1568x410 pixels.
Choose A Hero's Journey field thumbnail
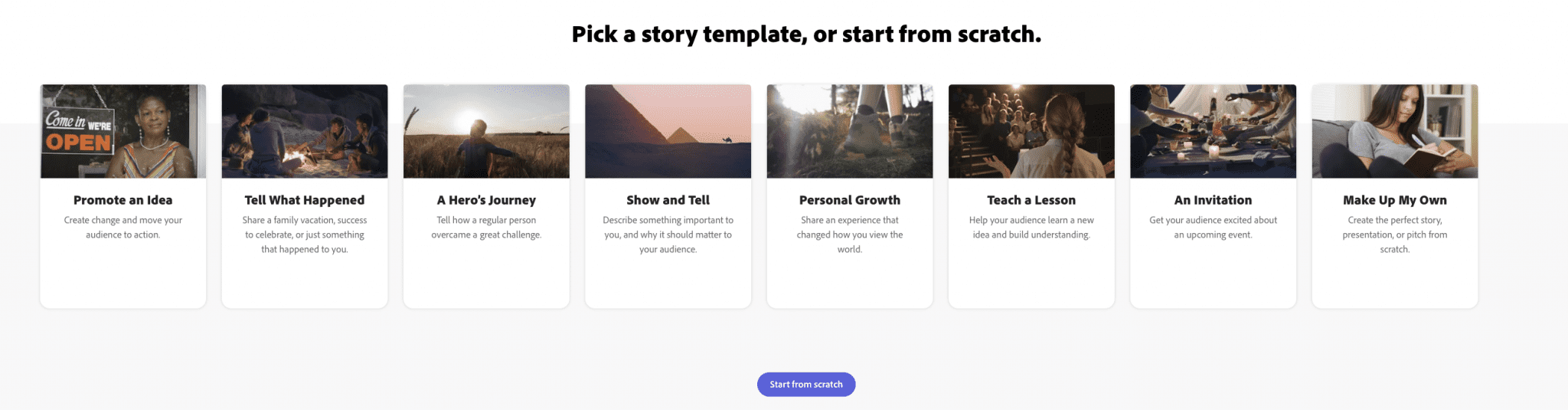pos(486,131)
